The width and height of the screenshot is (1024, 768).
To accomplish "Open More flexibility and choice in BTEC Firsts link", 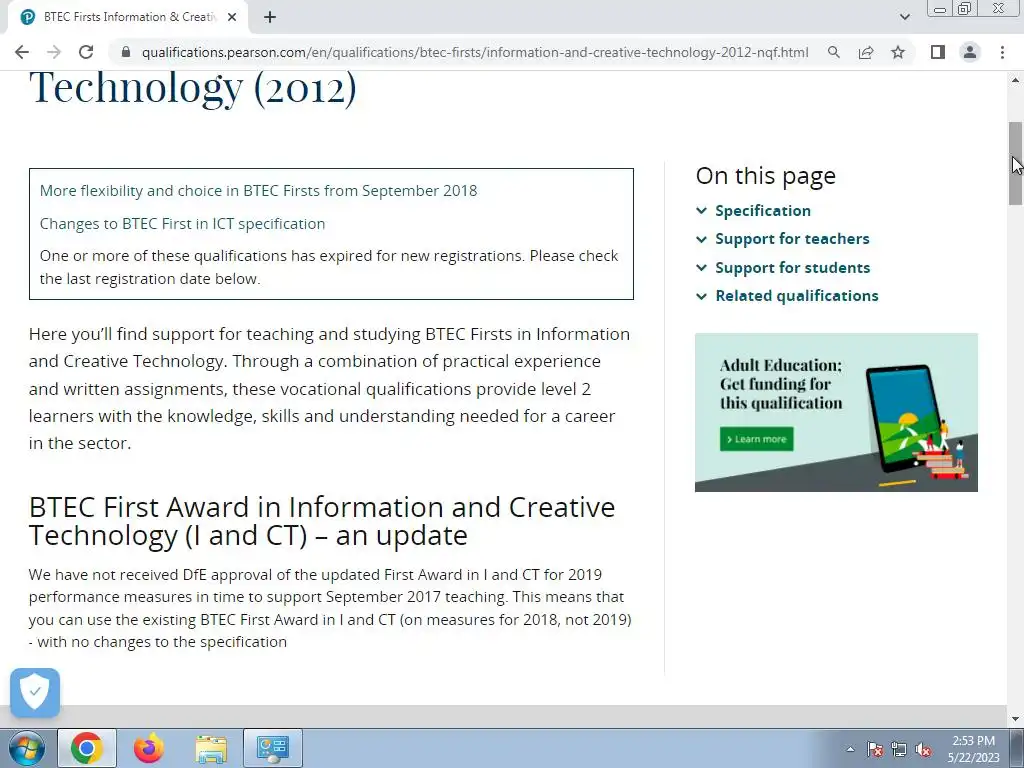I will (x=259, y=191).
